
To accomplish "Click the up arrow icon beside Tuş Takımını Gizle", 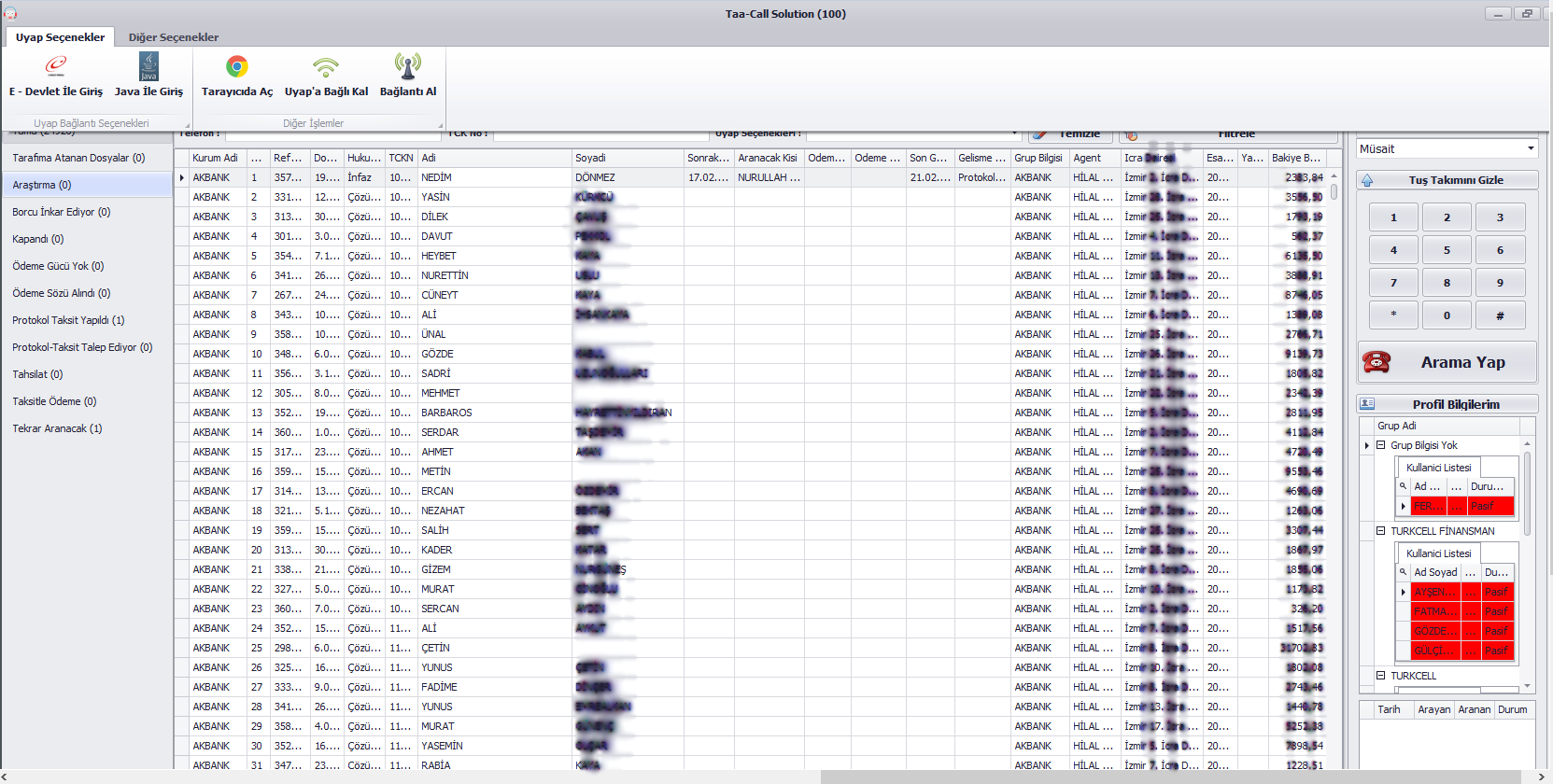I will click(1367, 180).
